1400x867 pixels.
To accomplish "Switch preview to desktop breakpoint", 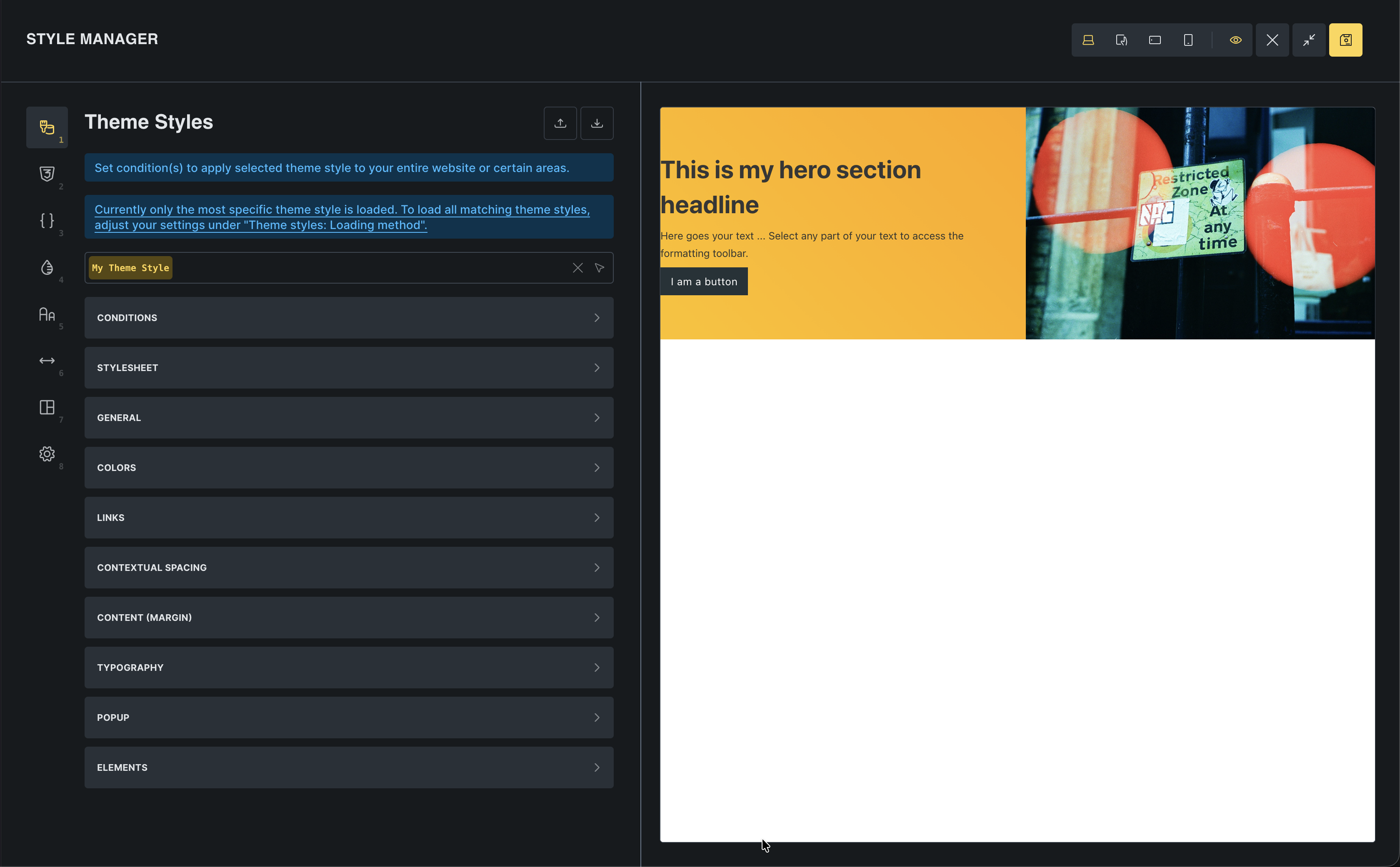I will [1088, 40].
